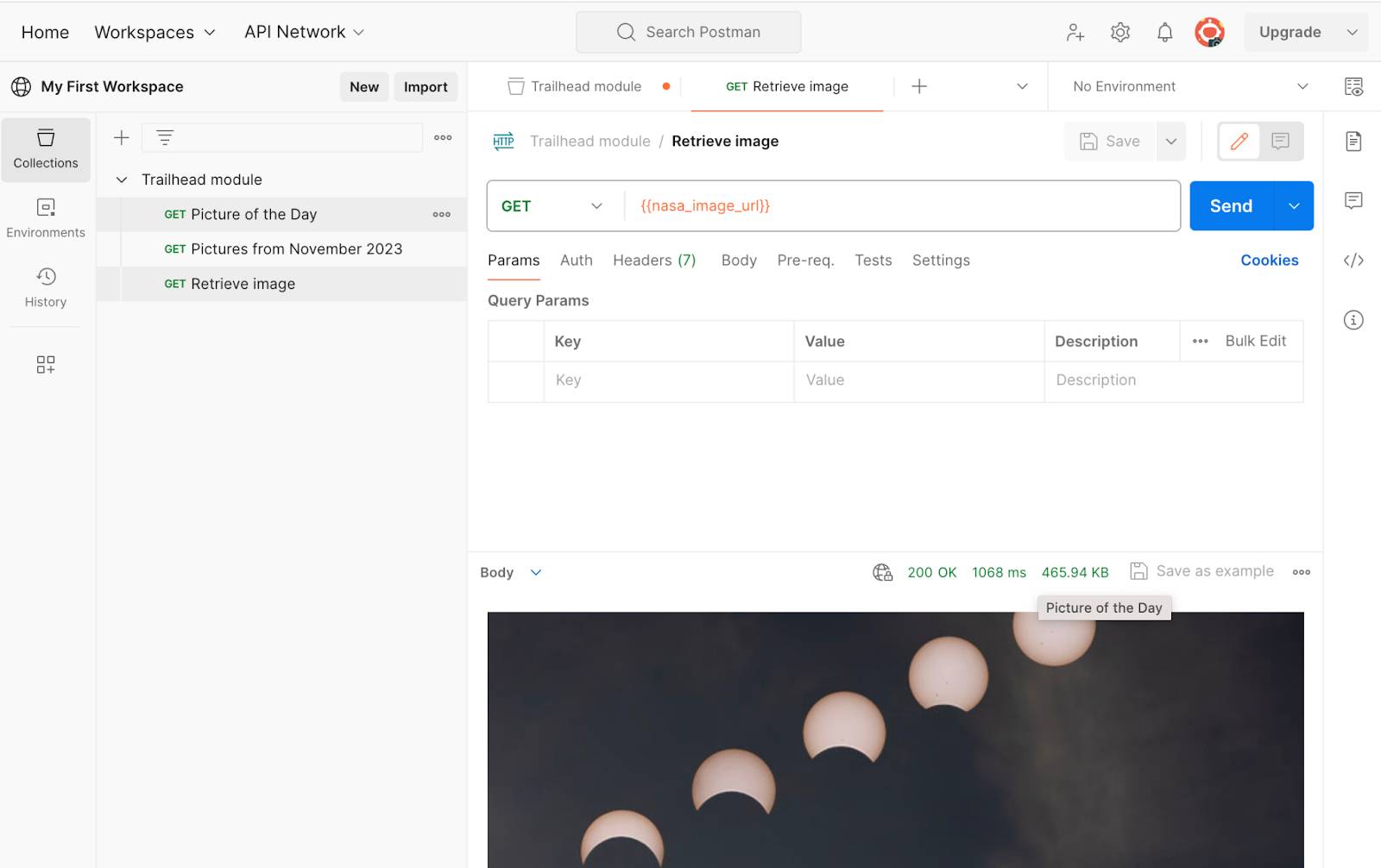The height and width of the screenshot is (868, 1381).
Task: Open the Collections sidebar panel
Action: [46, 149]
